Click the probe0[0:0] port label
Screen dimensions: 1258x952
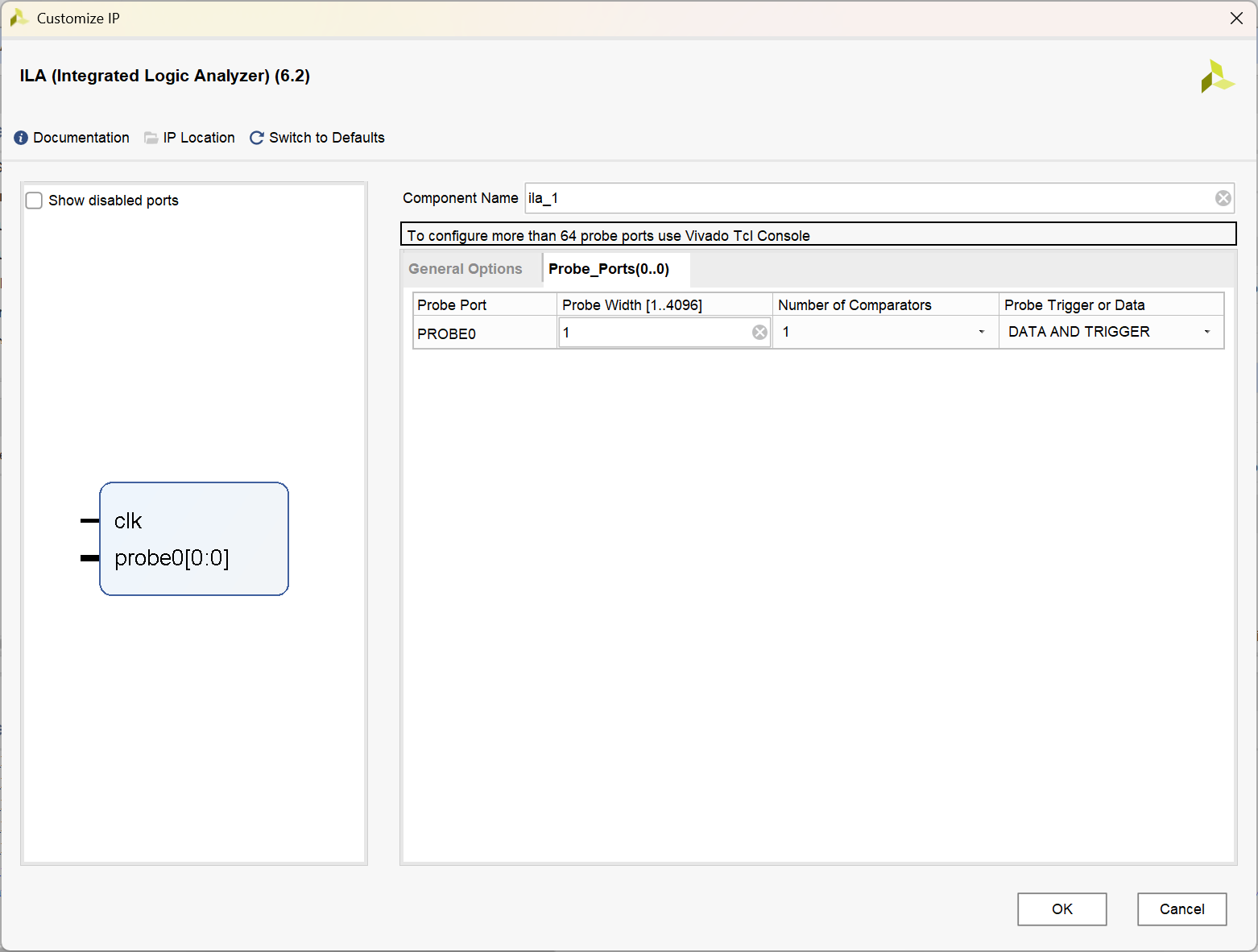pyautogui.click(x=172, y=558)
